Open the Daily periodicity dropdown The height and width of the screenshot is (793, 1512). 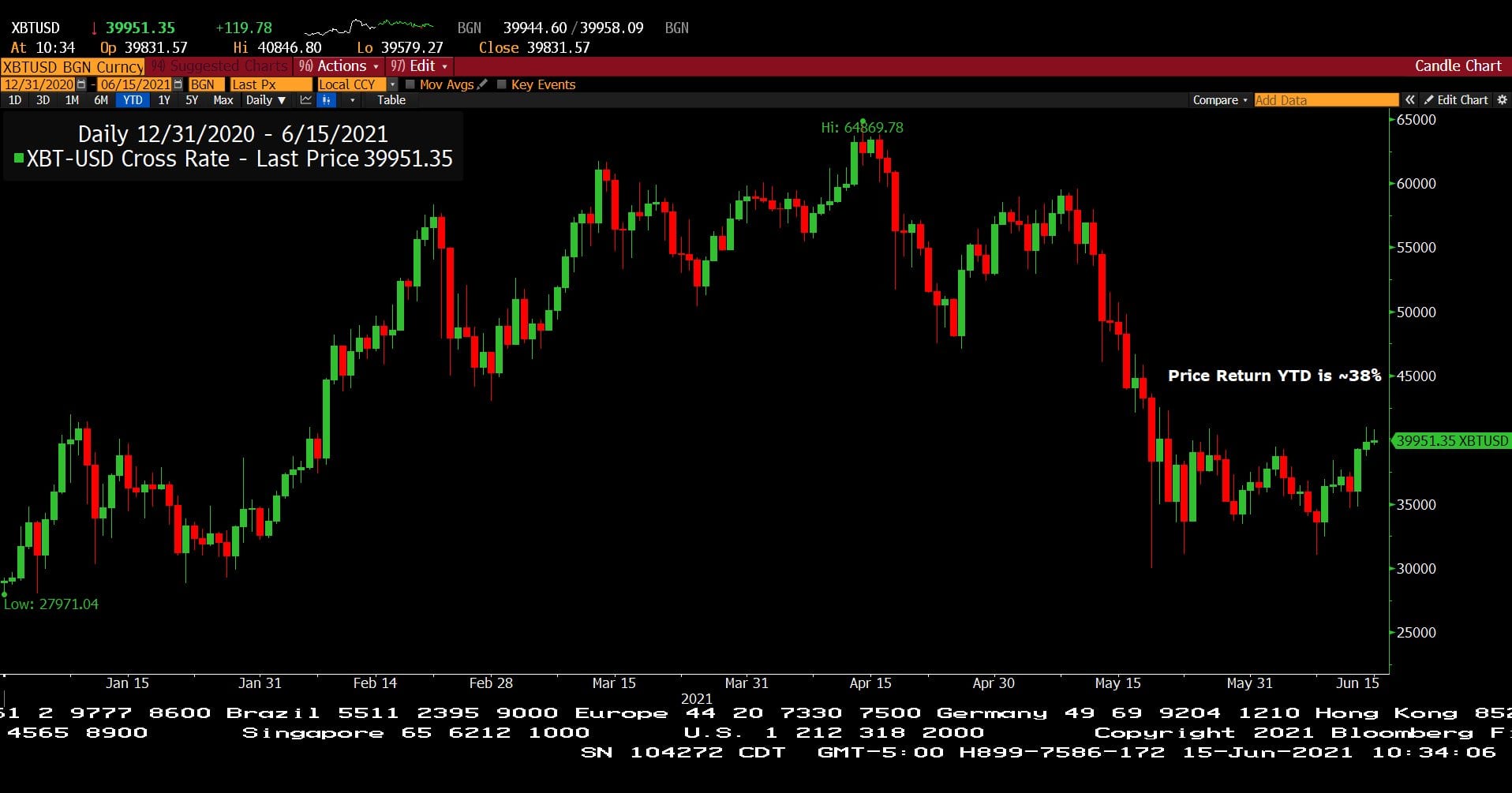click(x=265, y=100)
